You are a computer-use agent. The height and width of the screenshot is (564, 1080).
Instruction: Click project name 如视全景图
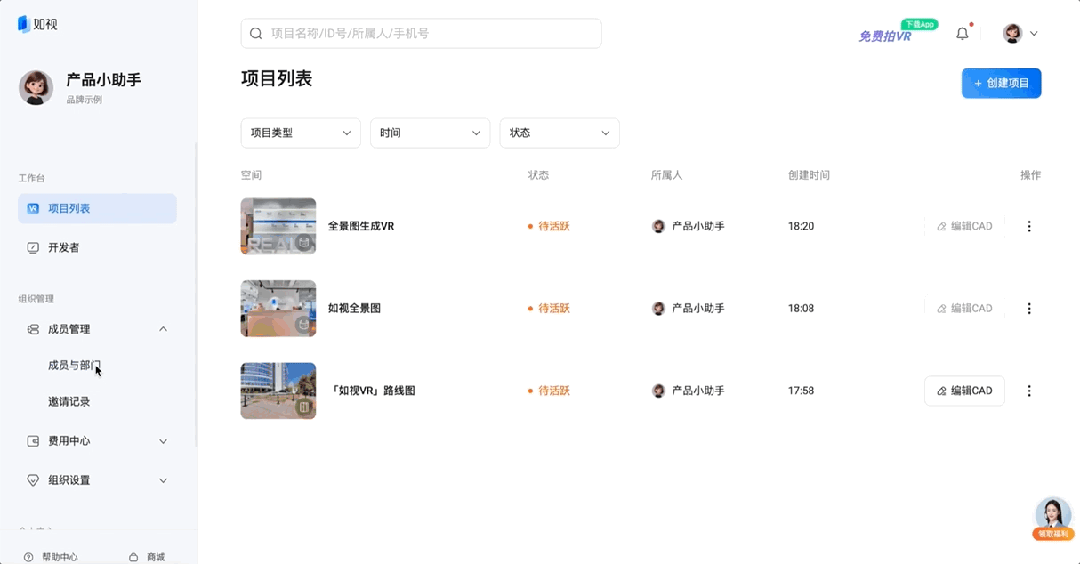354,308
